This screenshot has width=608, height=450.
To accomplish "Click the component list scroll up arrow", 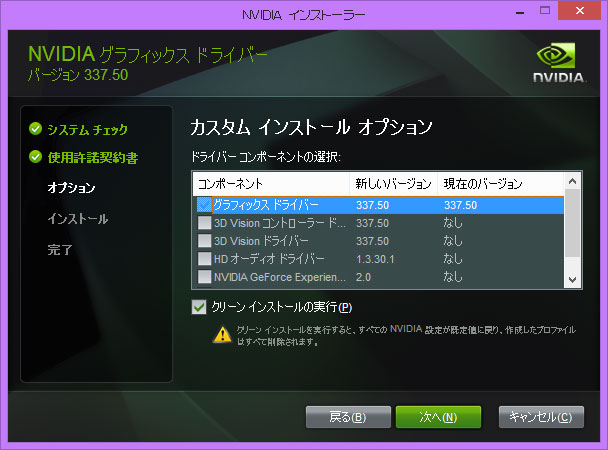I will pyautogui.click(x=572, y=181).
